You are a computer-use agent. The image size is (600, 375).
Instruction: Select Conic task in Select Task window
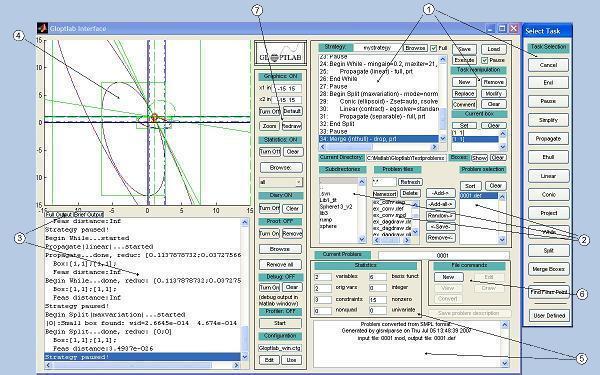[x=548, y=195]
